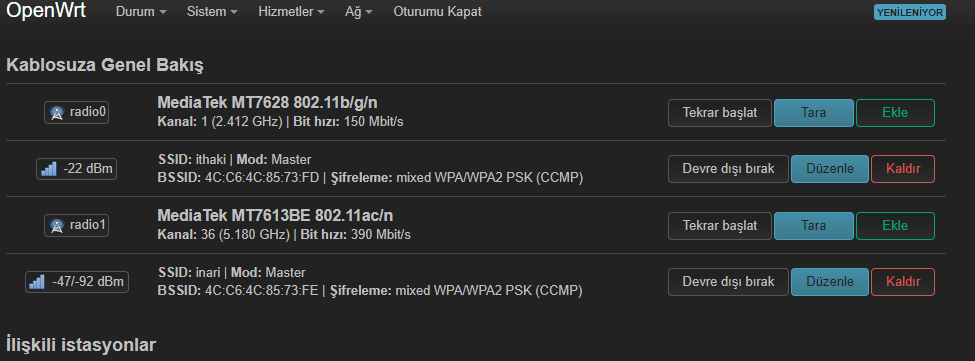Open the Hizmetler dropdown menu
The width and height of the screenshot is (975, 361).
point(291,12)
